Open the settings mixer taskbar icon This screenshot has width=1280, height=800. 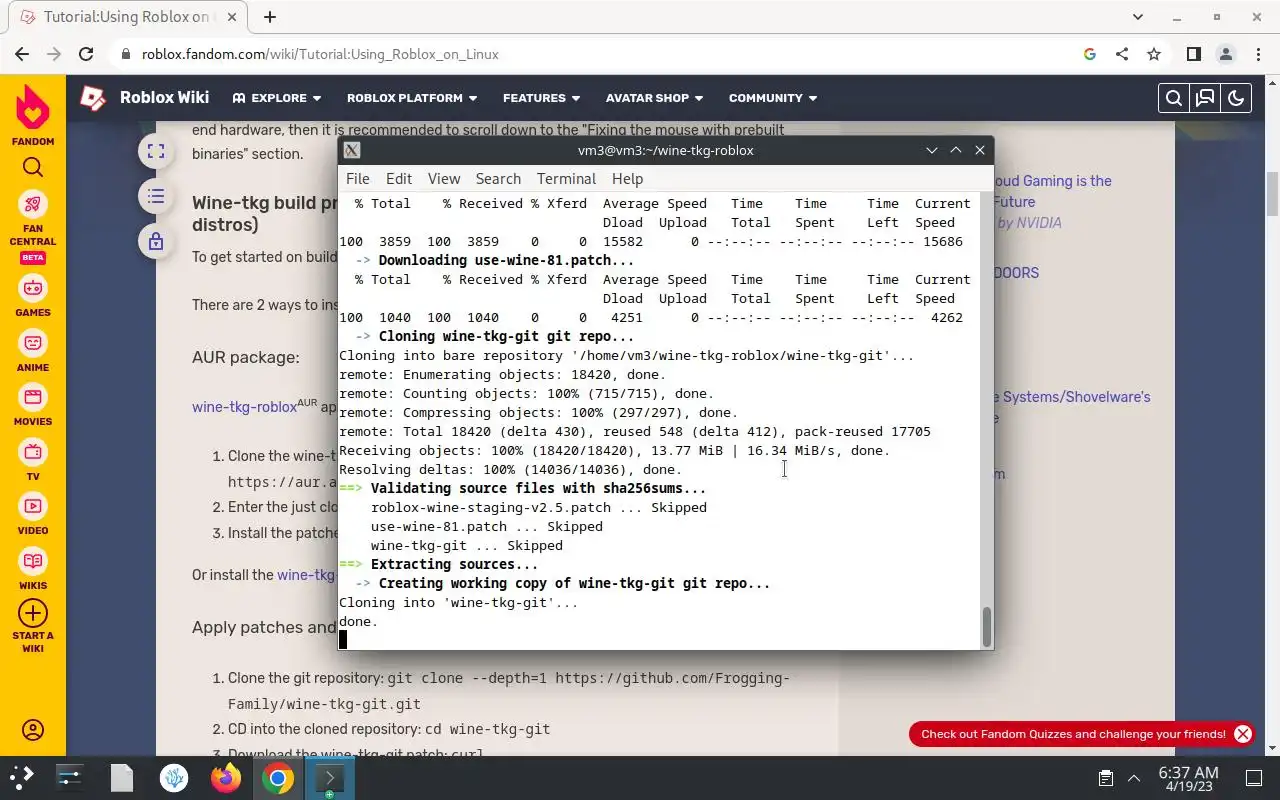click(69, 777)
